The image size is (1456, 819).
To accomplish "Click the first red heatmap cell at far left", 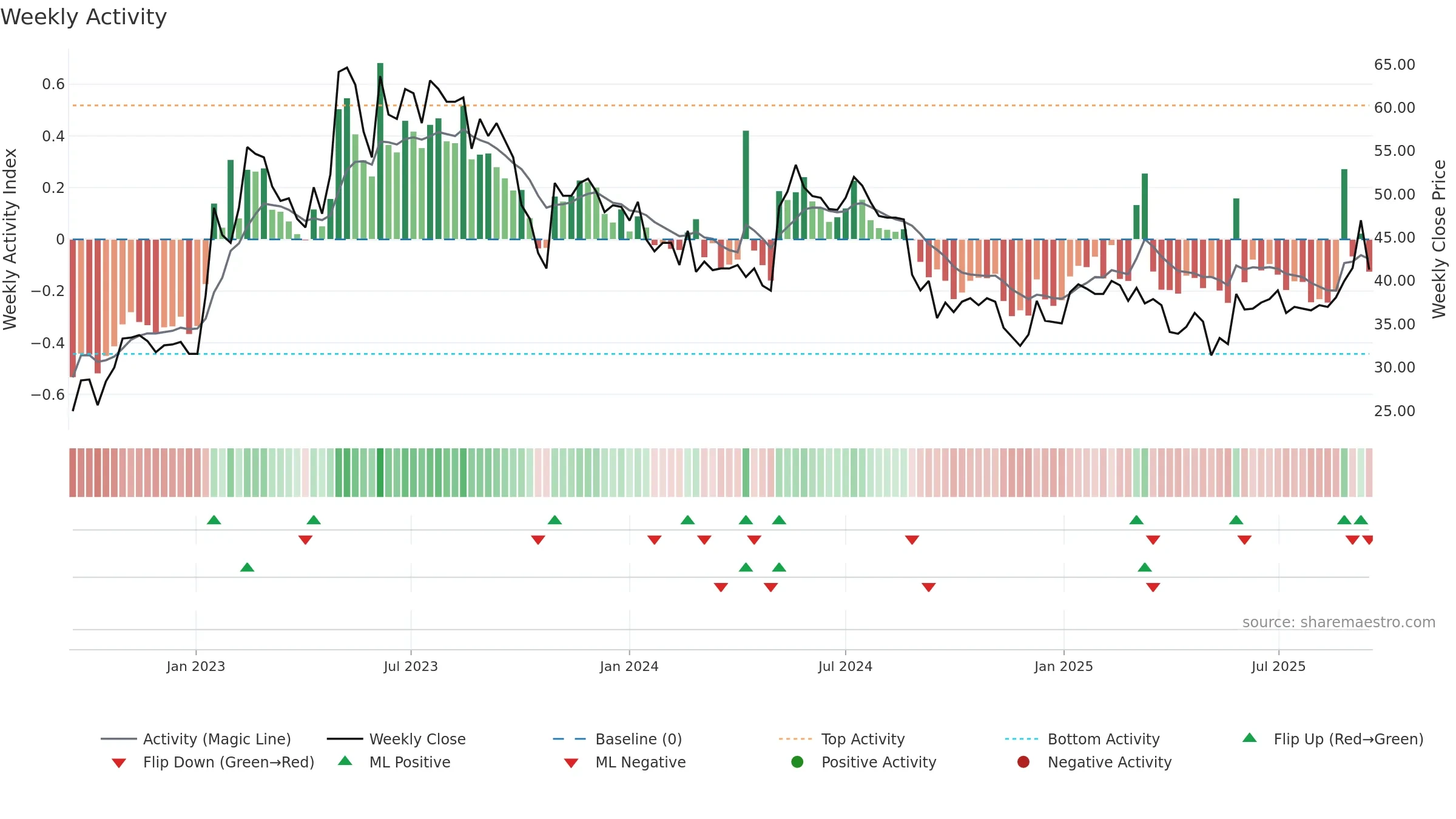I will pyautogui.click(x=73, y=473).
